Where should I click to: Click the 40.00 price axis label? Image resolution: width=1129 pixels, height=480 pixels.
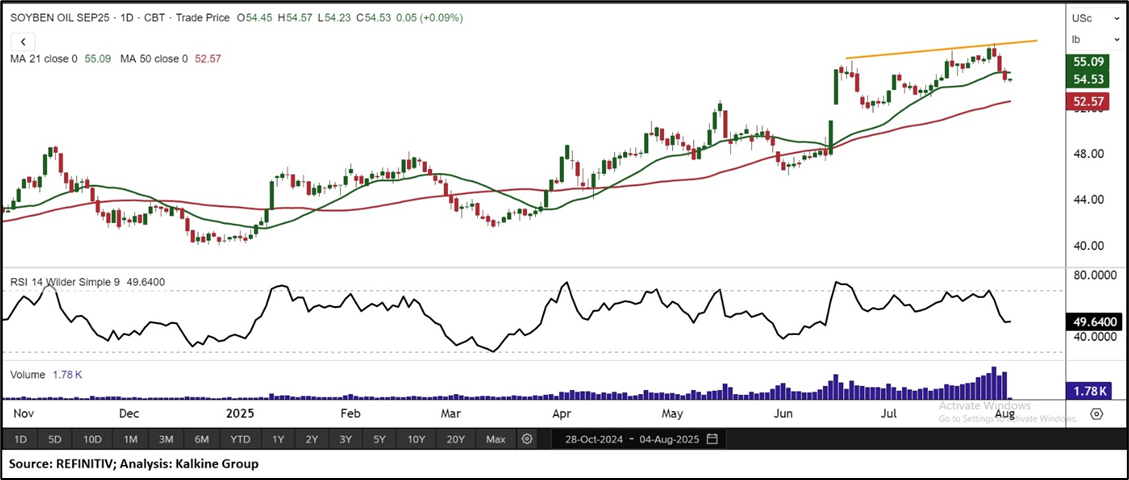click(1087, 245)
